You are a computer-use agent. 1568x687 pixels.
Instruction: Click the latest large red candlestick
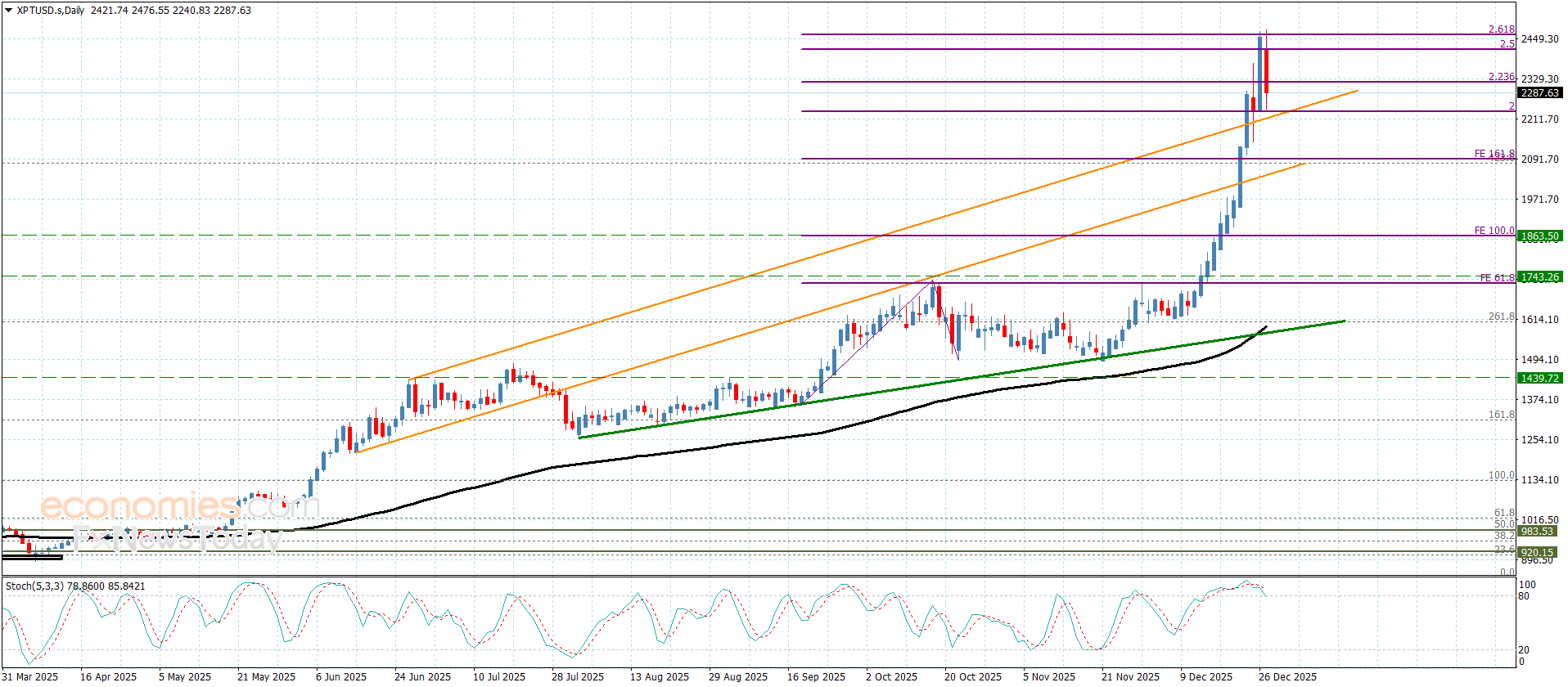(1266, 71)
